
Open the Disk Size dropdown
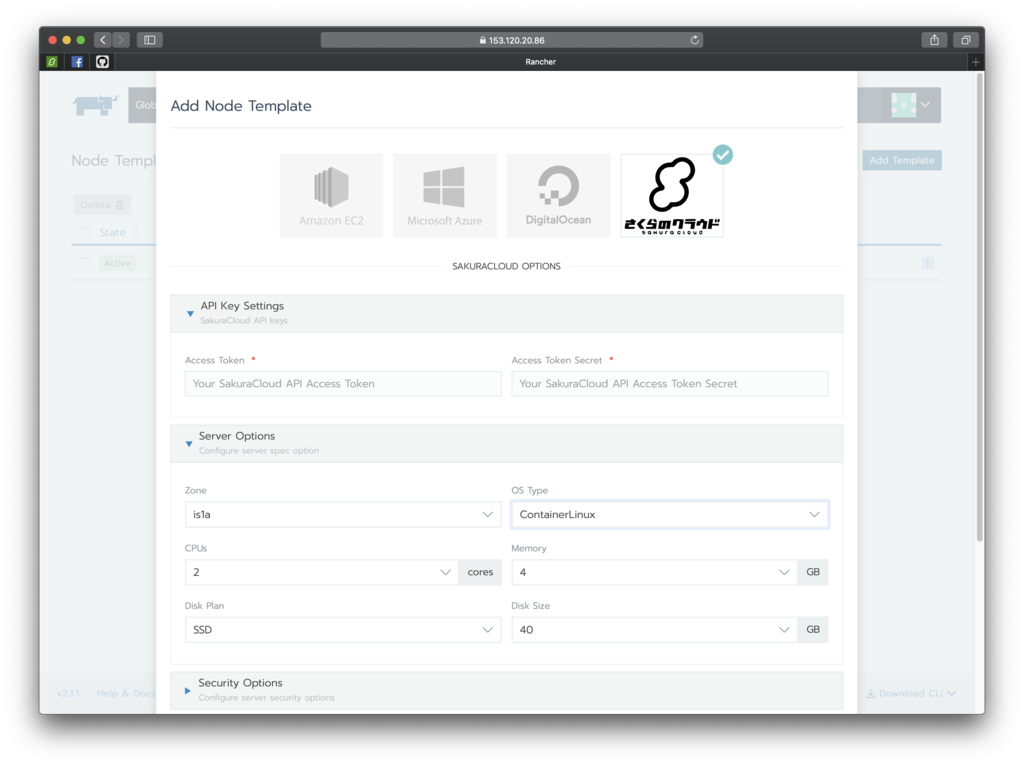click(654, 630)
